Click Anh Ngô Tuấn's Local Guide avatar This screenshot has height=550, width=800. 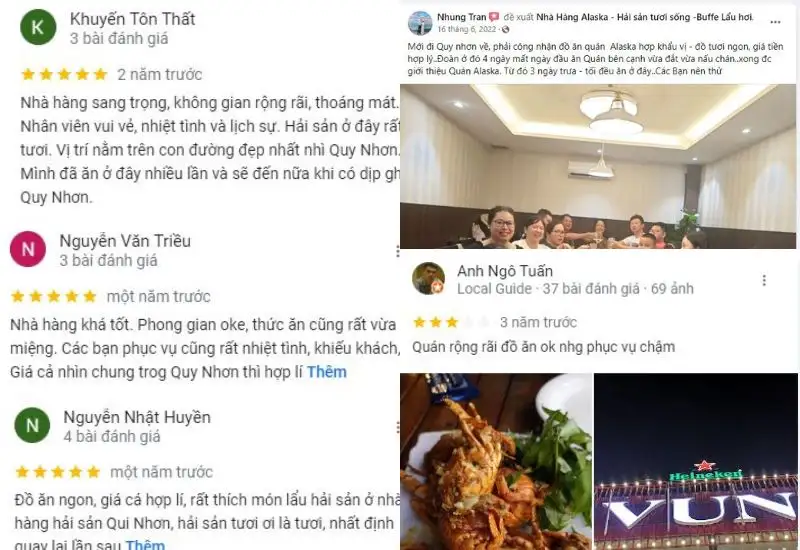[x=429, y=279]
